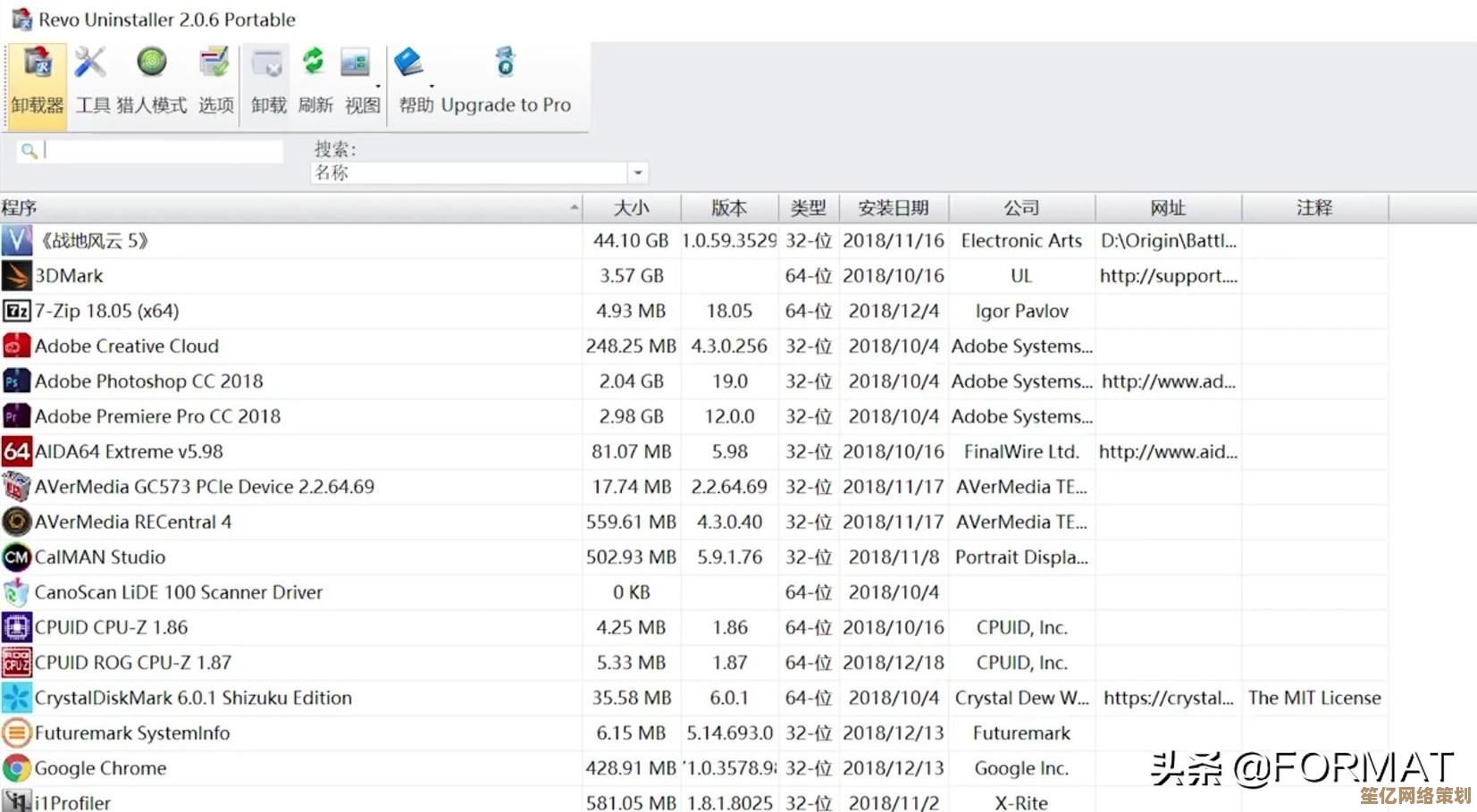Sort programs by size (大小) column

pos(631,208)
